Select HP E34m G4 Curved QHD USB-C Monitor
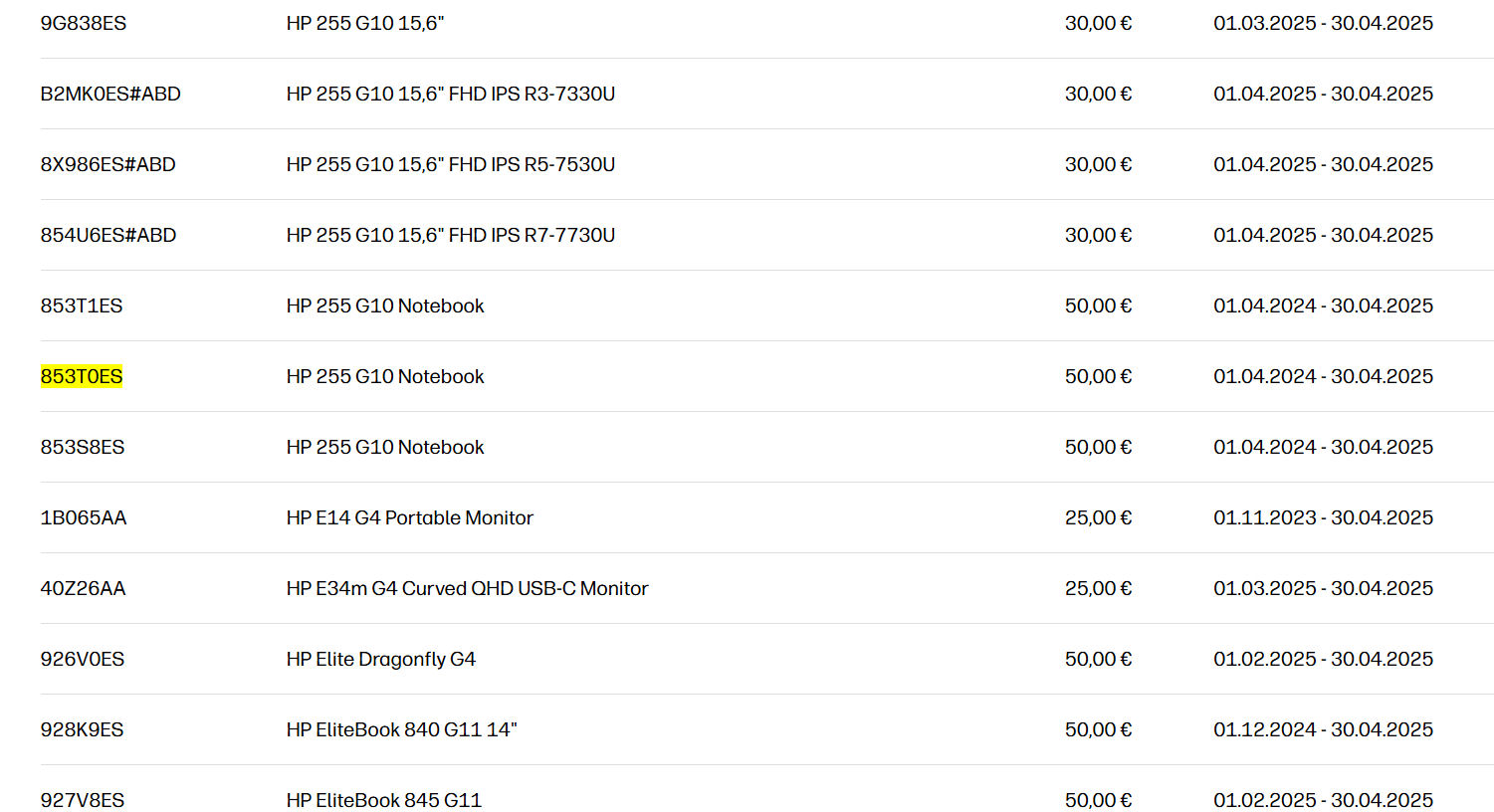 pos(467,588)
